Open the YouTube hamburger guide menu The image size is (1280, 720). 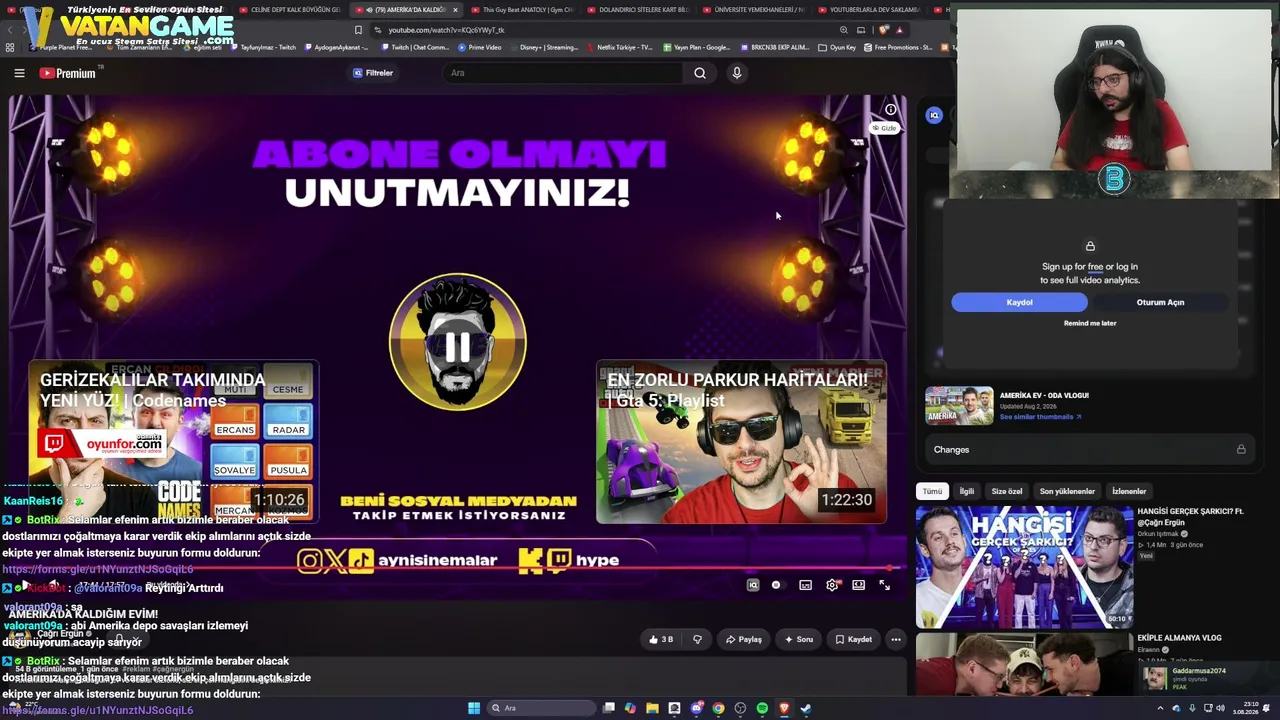(19, 73)
